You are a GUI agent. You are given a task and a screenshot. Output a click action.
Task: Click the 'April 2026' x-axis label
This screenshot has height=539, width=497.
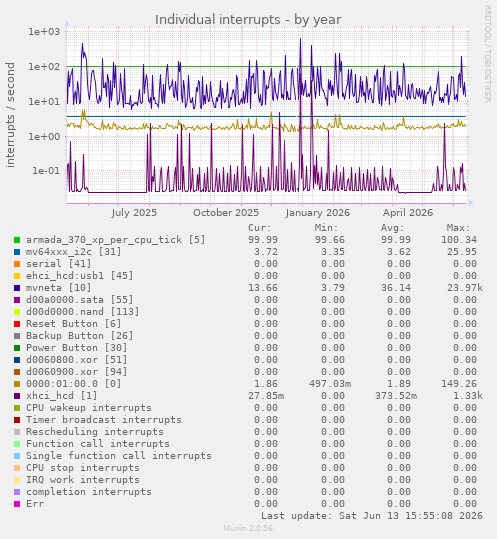tap(408, 213)
